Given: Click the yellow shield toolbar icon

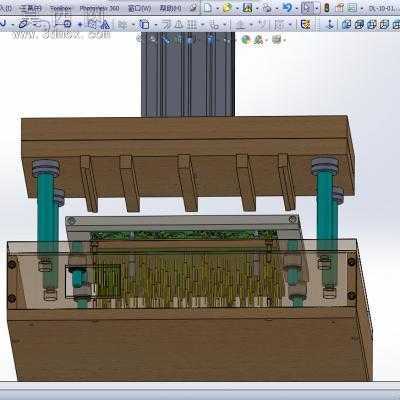Looking at the screenshot, I should pyautogui.click(x=305, y=24).
